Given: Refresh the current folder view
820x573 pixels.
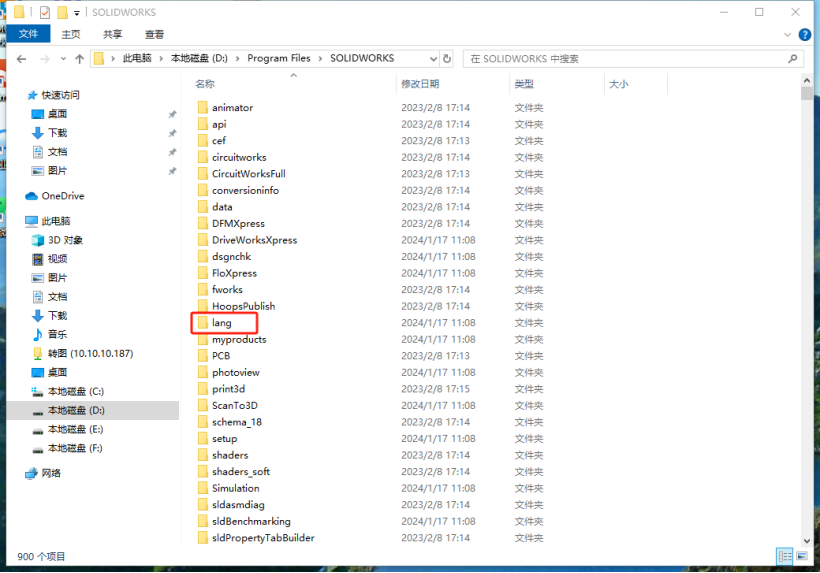Looking at the screenshot, I should [447, 59].
